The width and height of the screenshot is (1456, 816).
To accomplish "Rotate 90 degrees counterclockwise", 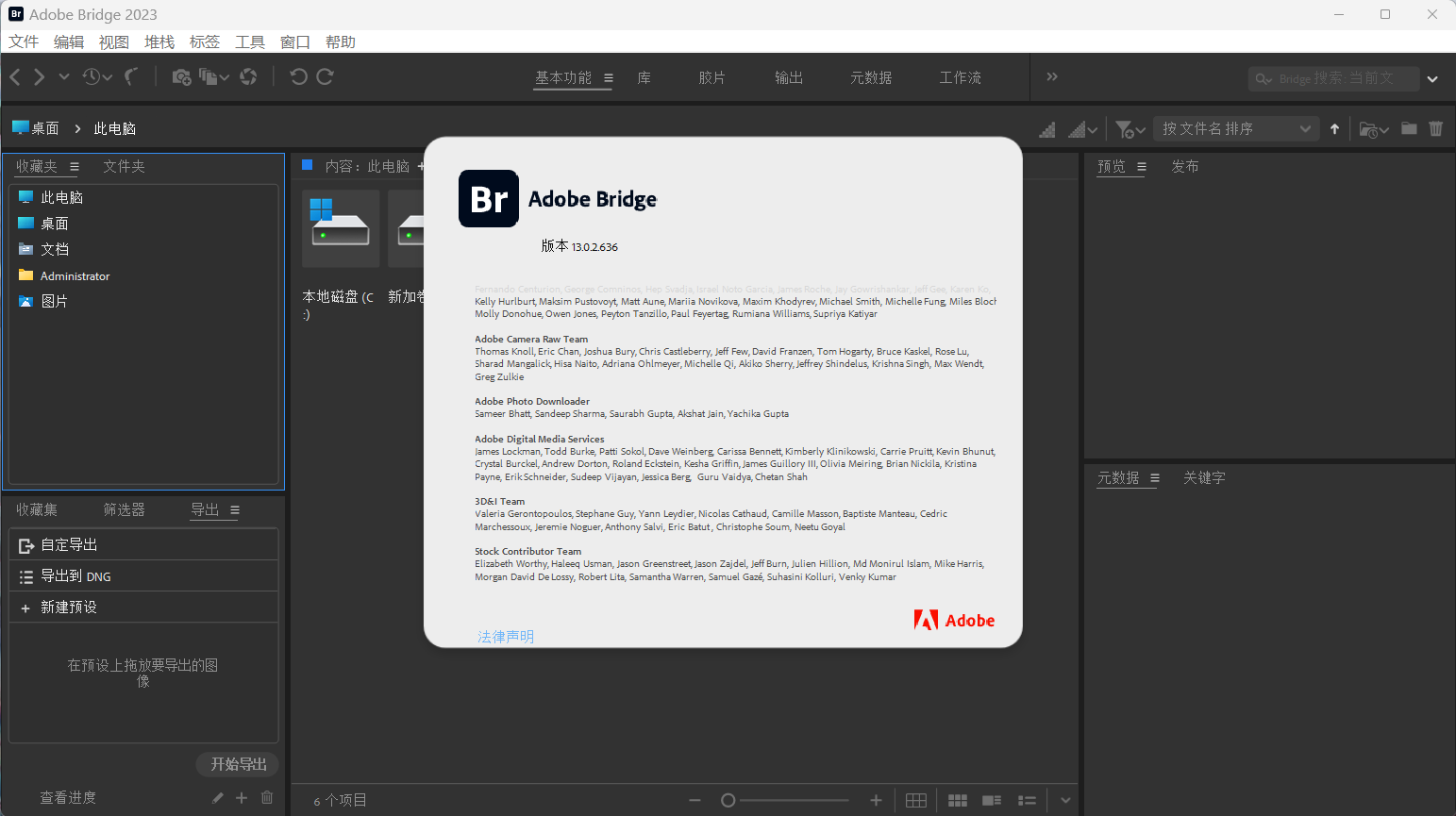I will [298, 77].
